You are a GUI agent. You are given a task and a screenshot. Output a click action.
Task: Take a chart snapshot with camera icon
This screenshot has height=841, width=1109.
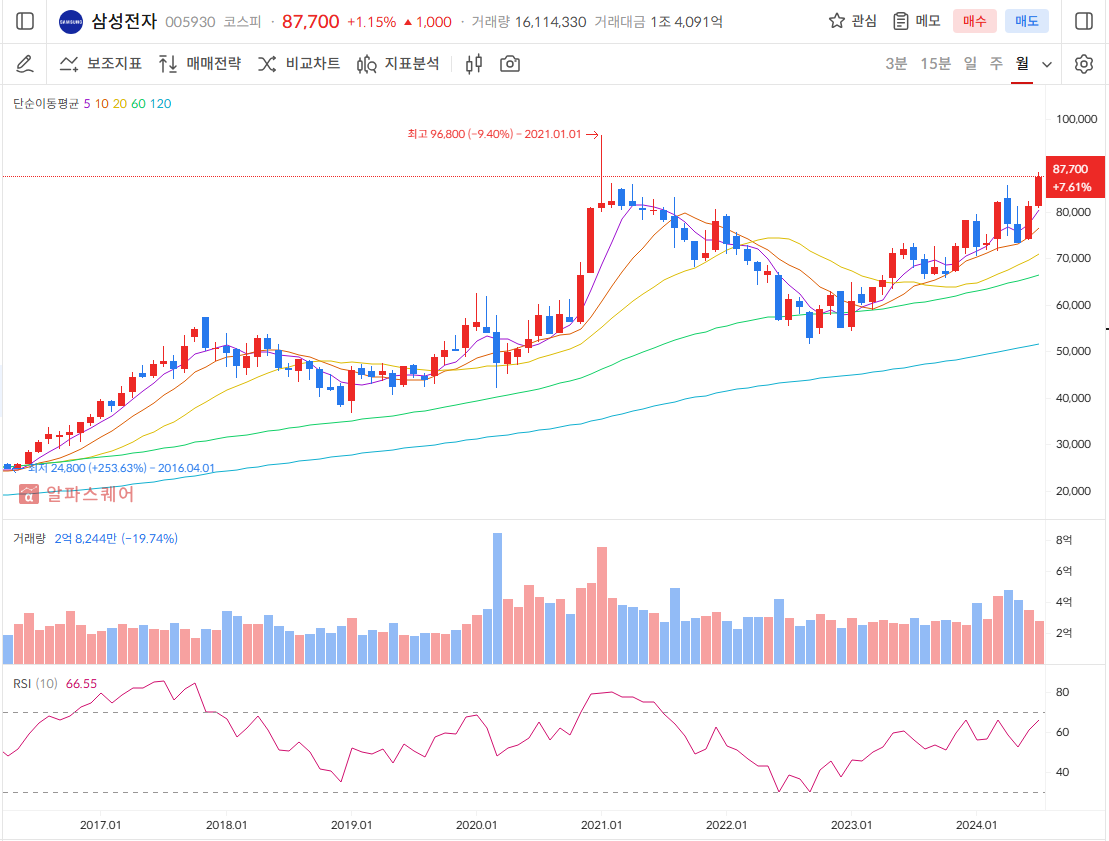coord(510,64)
